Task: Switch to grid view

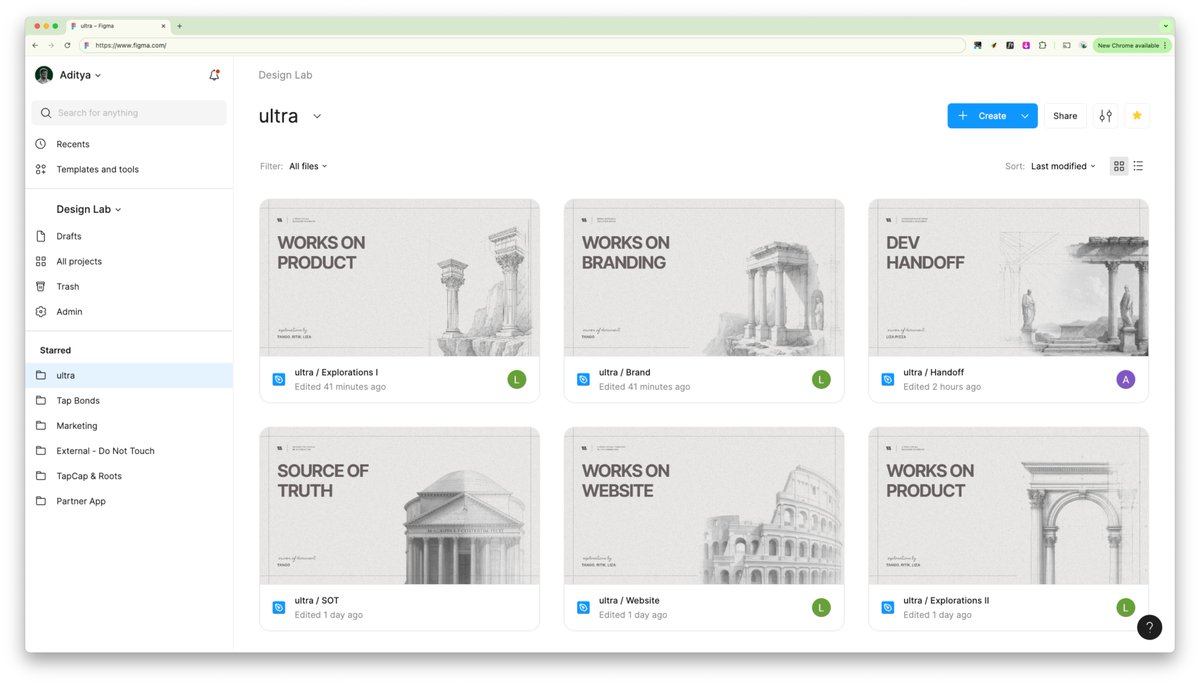Action: (1119, 166)
